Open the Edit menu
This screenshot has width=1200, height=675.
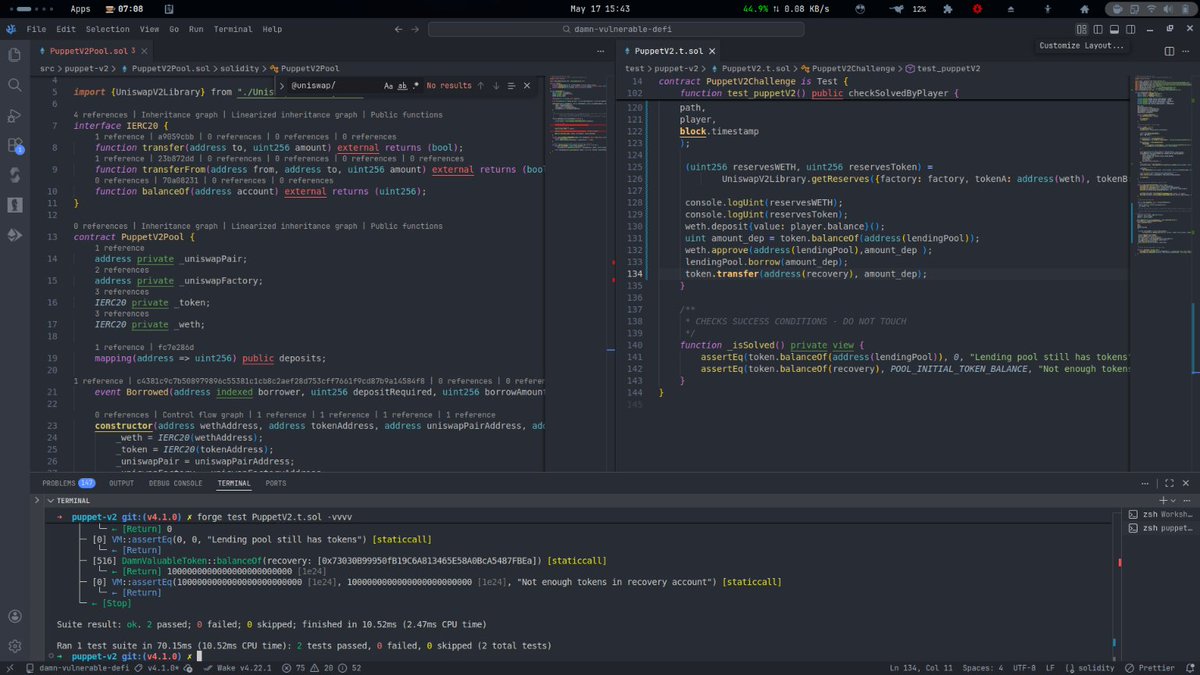(x=66, y=30)
